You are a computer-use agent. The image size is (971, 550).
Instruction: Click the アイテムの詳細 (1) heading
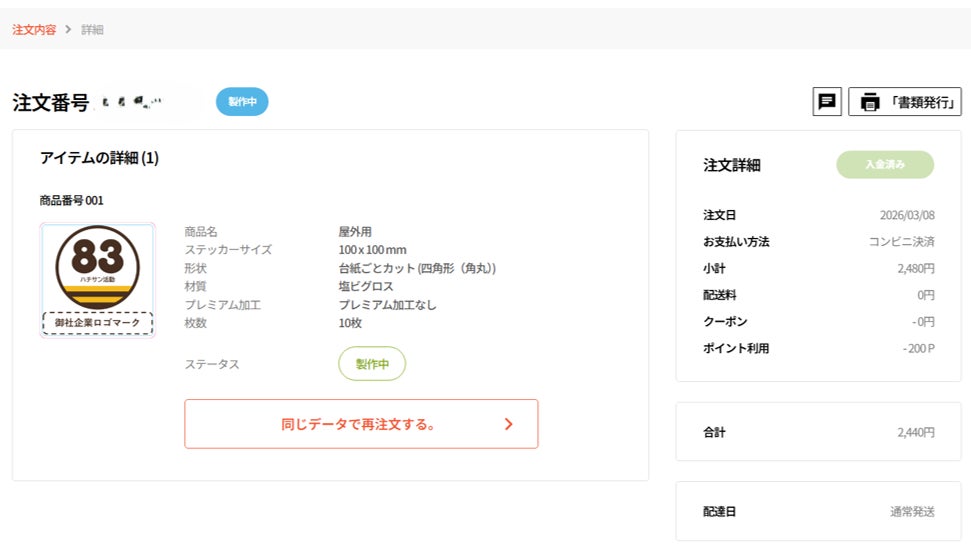(99, 158)
